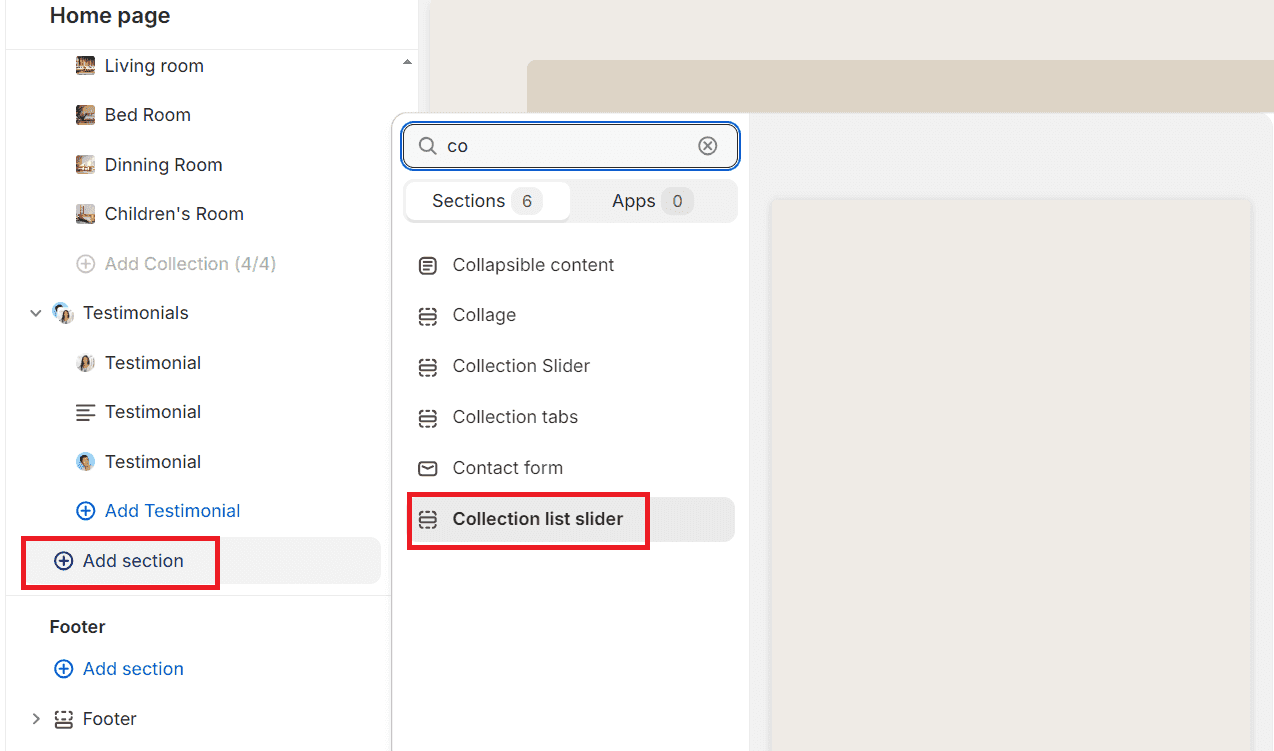Click the magnifier icon in search box
Image resolution: width=1274 pixels, height=751 pixels.
(x=427, y=146)
